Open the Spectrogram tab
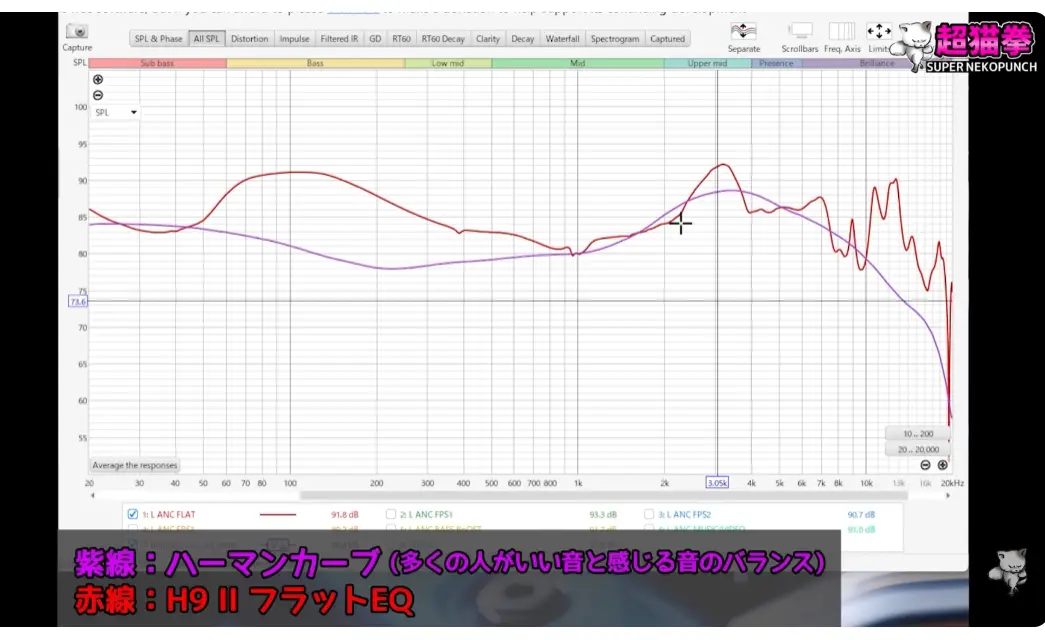Screen dimensions: 1045x640 pos(615,39)
